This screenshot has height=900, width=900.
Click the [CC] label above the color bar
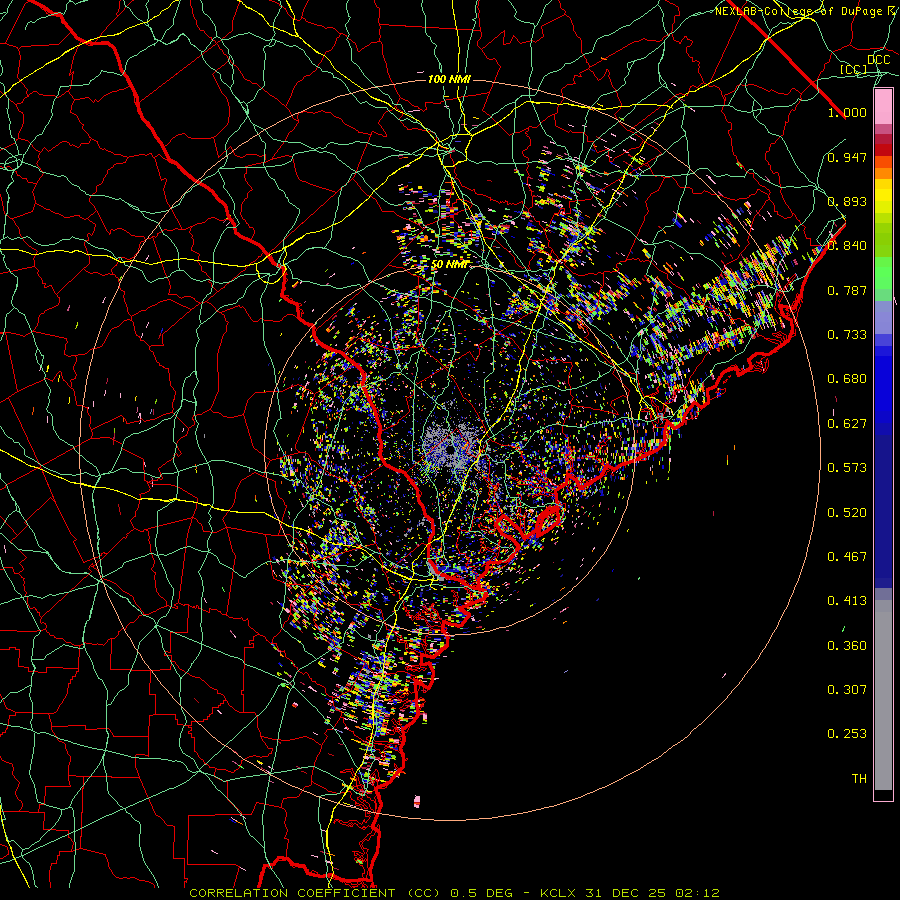(x=854, y=70)
